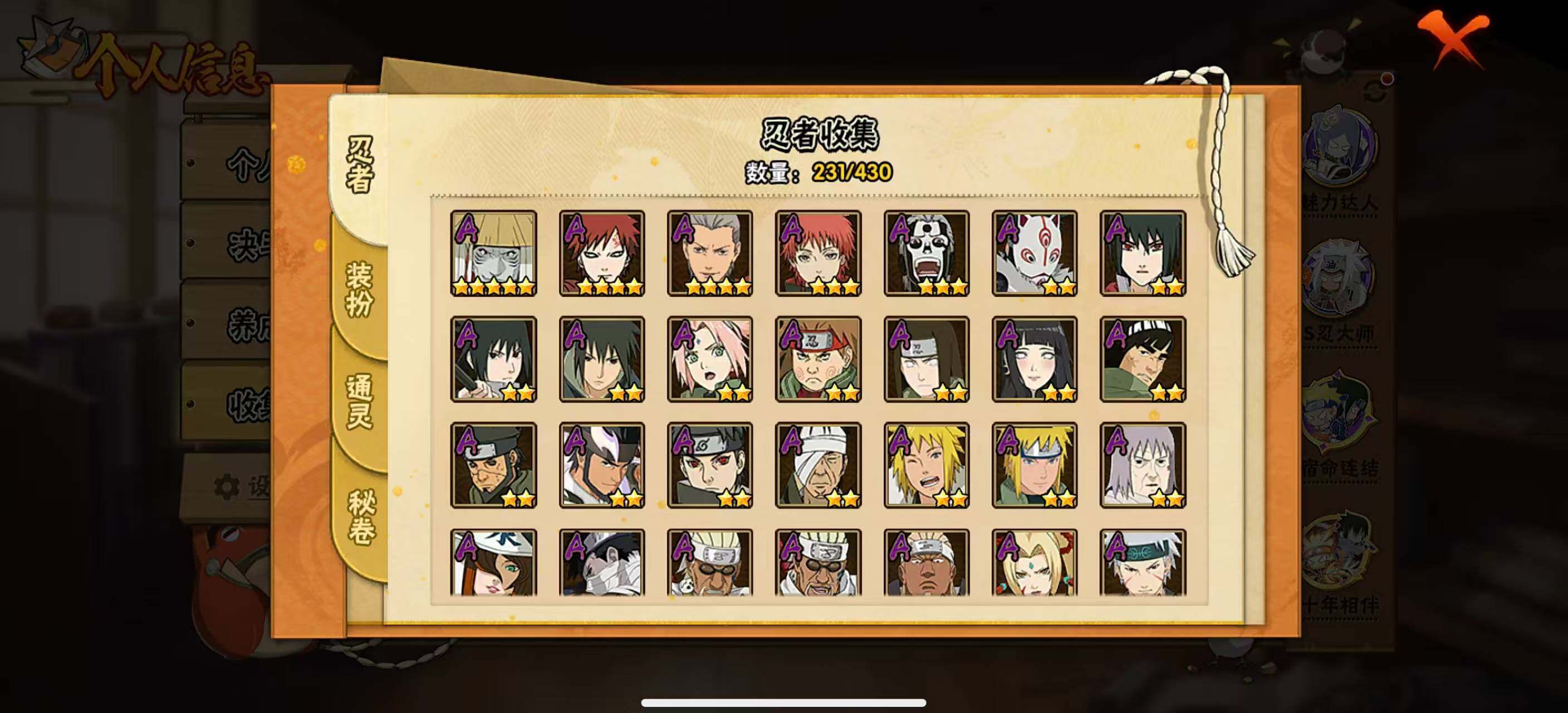Select the red-haired Gaara four-star portrait
The image size is (1568, 713).
602,253
